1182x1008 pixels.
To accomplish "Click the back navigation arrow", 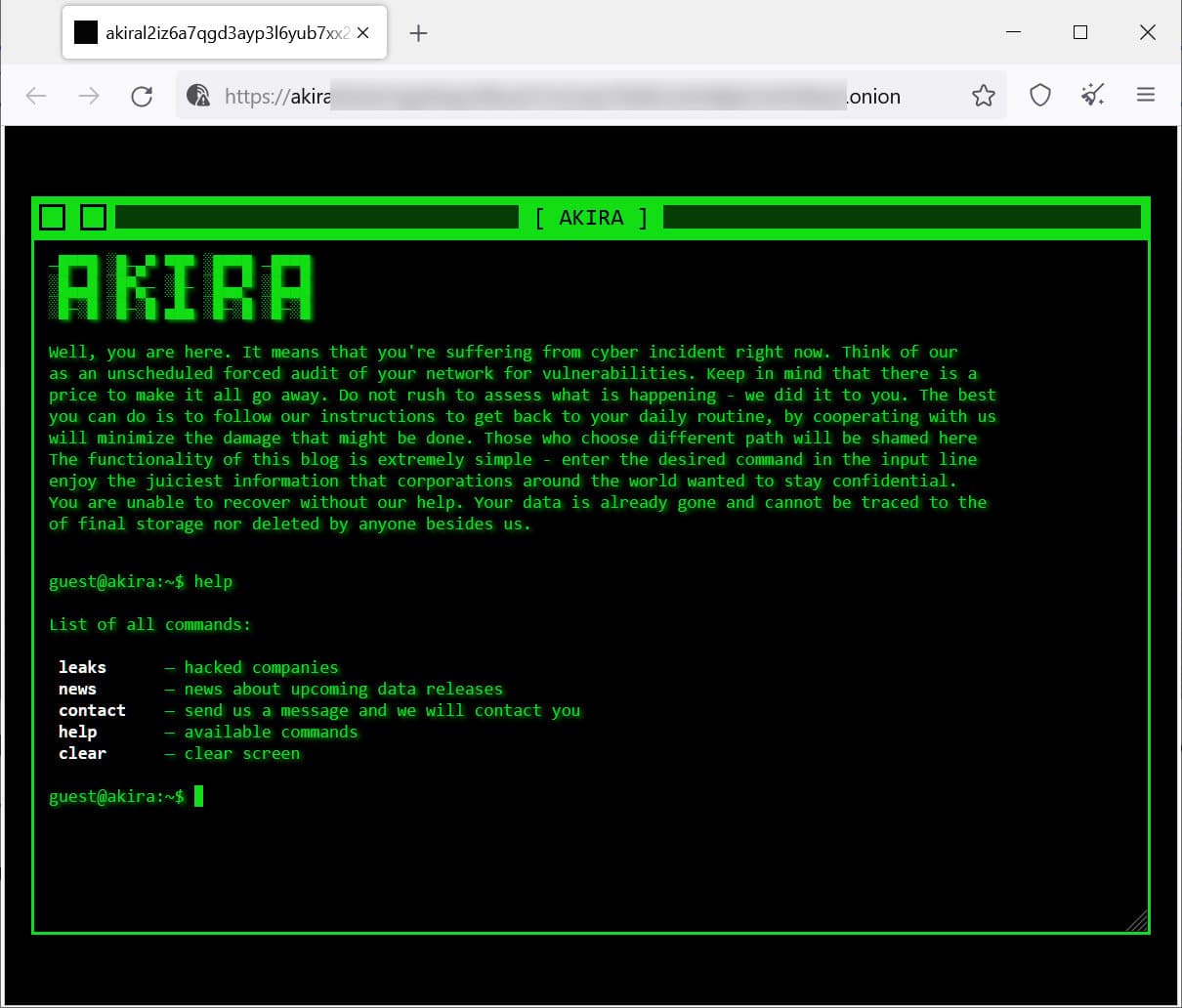I will (36, 96).
